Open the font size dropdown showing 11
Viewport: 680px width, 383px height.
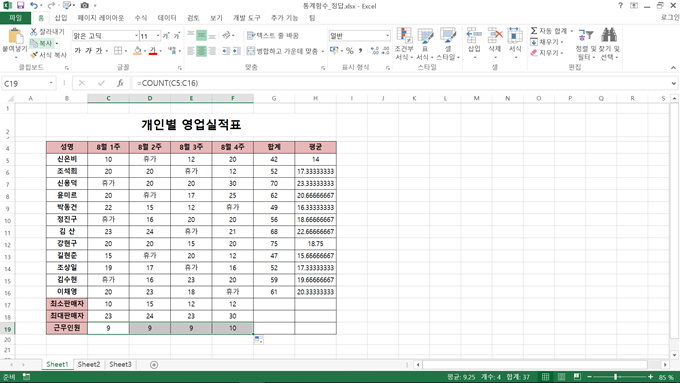[158, 36]
